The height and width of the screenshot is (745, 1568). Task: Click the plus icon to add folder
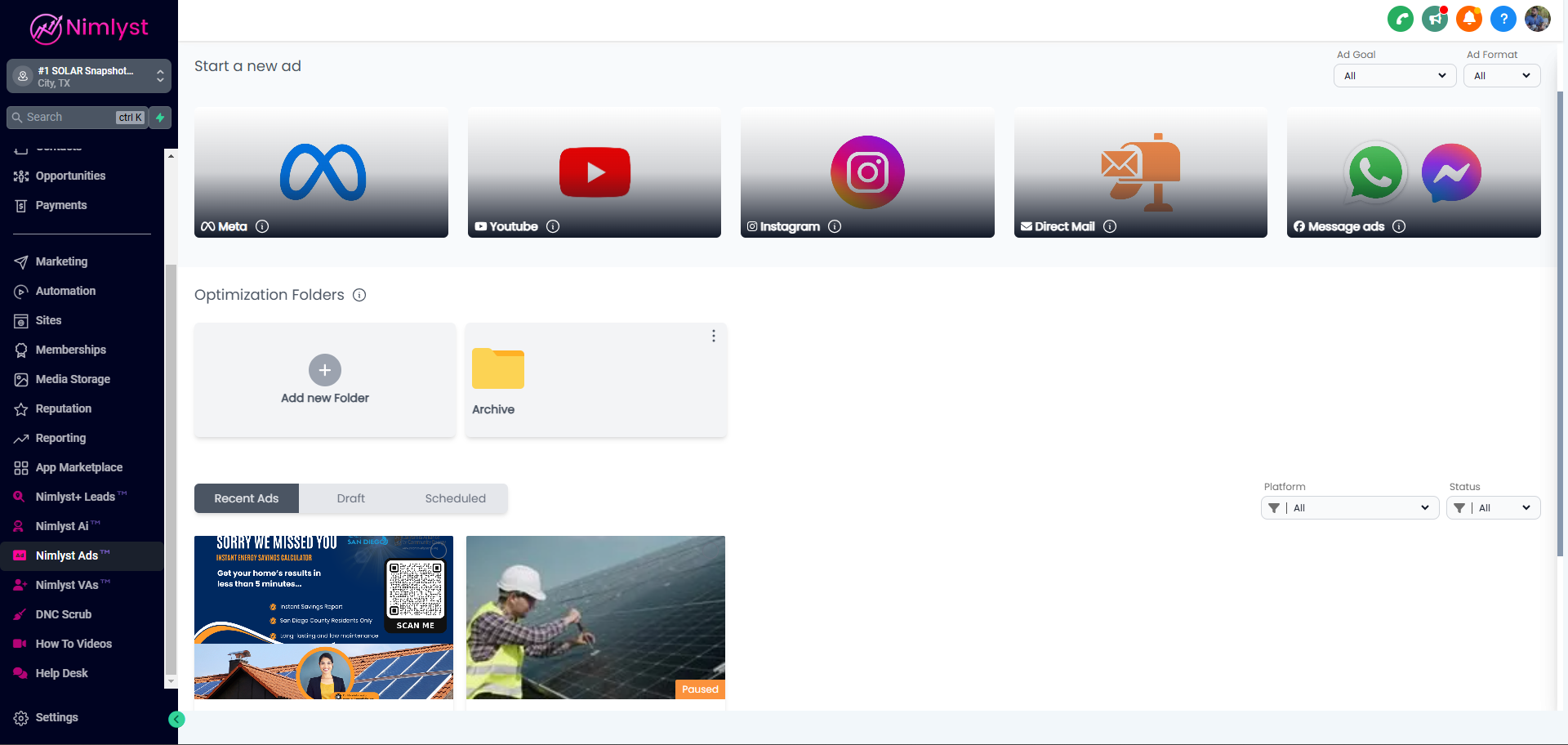tap(325, 370)
